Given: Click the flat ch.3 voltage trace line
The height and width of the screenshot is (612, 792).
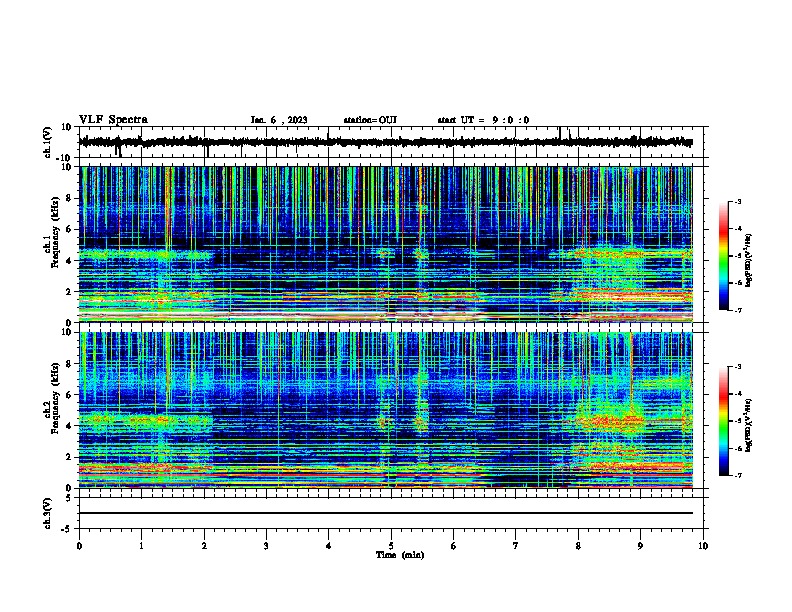Looking at the screenshot, I should [386, 513].
